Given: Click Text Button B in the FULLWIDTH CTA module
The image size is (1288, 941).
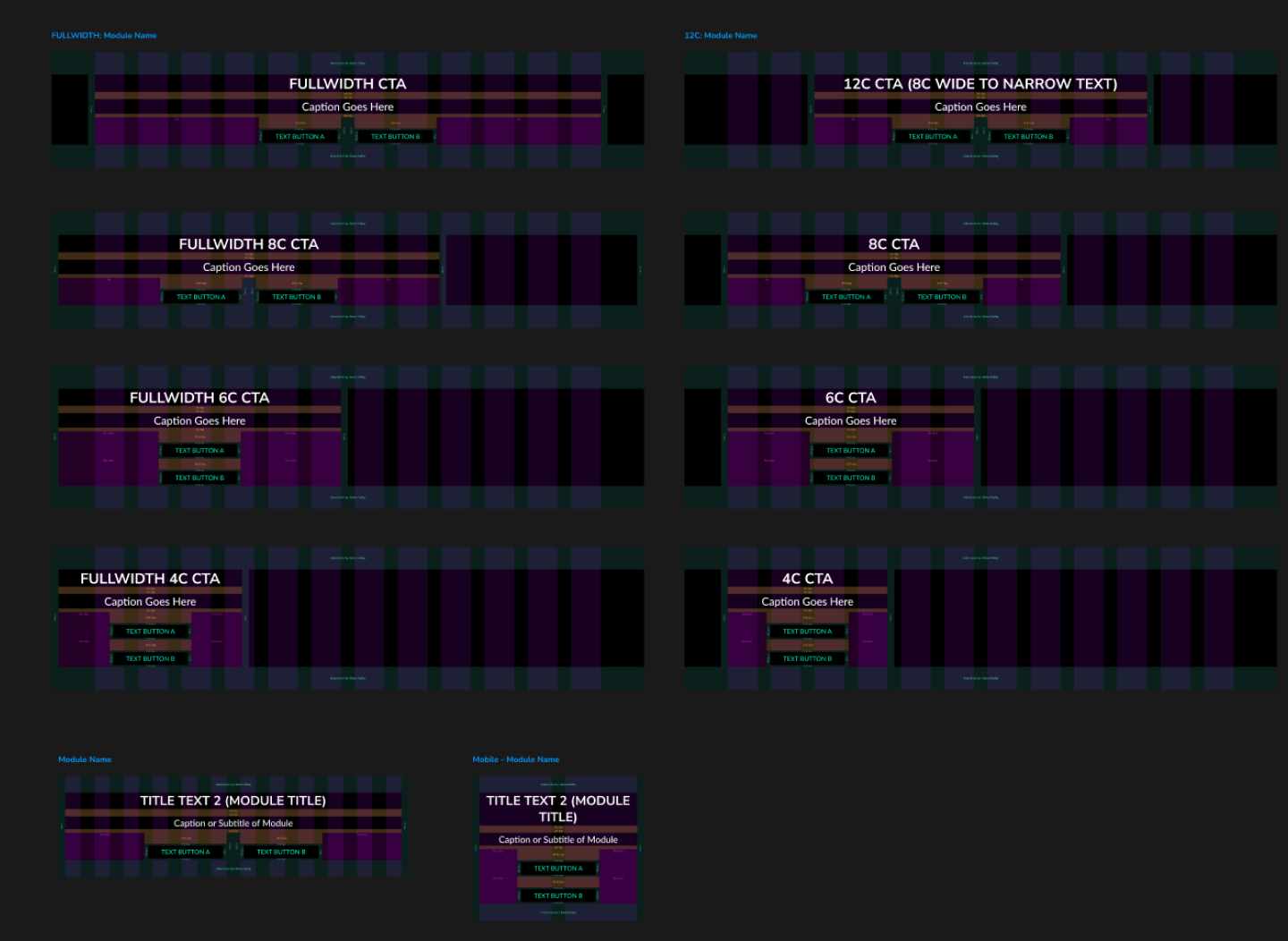Looking at the screenshot, I should click(x=395, y=137).
